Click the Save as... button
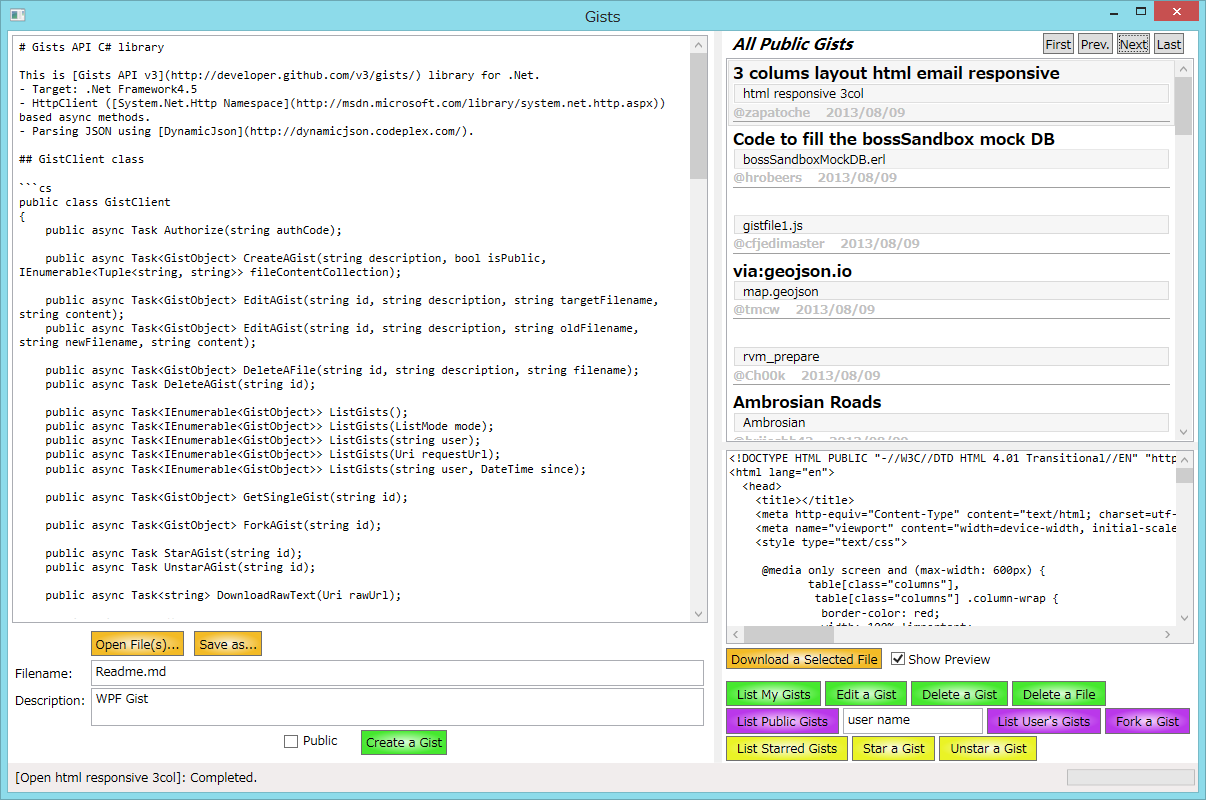 [x=228, y=645]
